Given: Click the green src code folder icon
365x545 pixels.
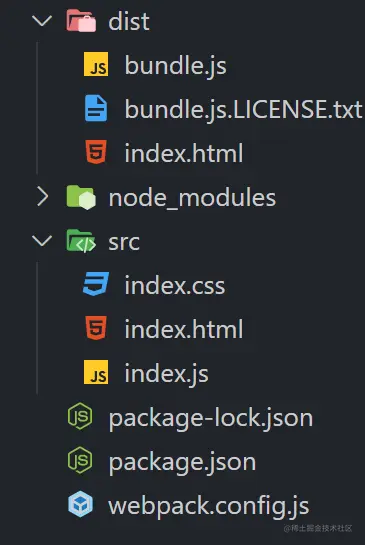Looking at the screenshot, I should 81,241.
